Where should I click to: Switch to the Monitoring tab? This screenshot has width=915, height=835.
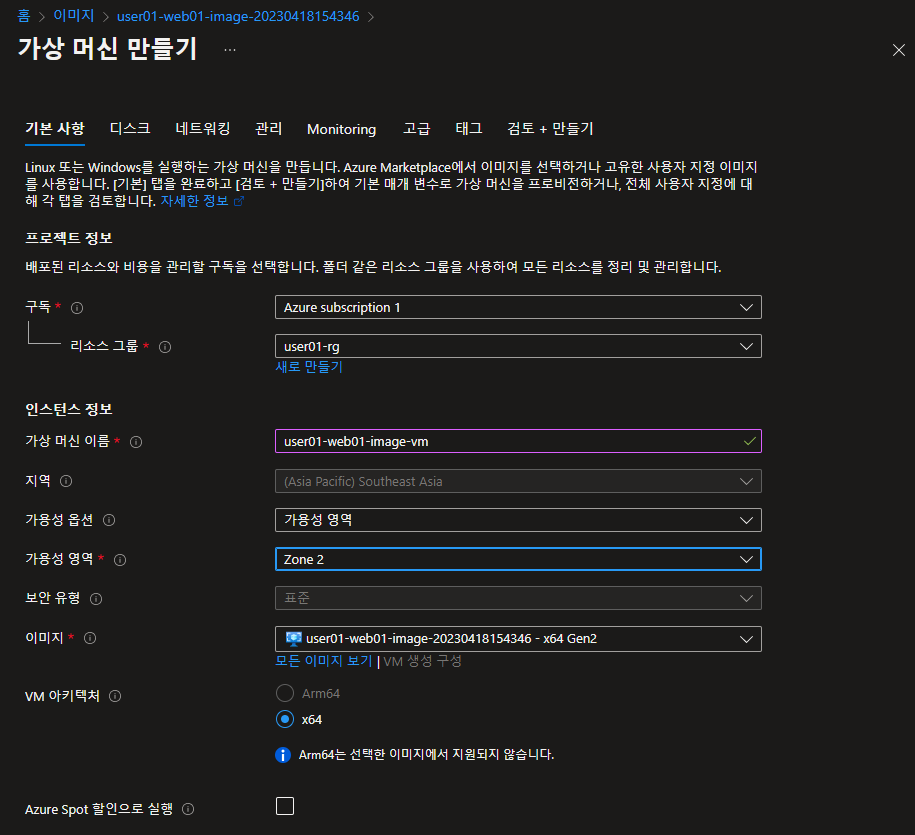[x=342, y=129]
